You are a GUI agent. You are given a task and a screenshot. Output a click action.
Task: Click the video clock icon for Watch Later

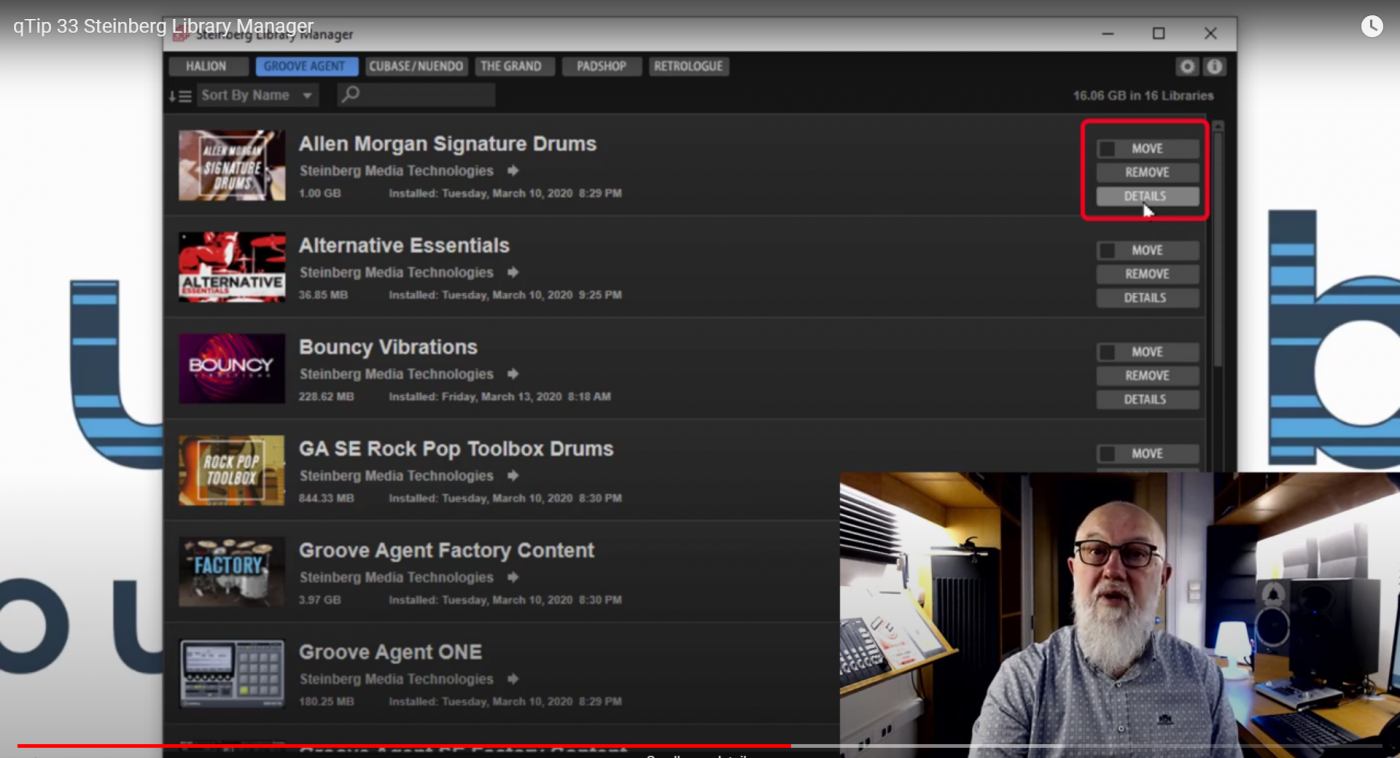pos(1372,27)
